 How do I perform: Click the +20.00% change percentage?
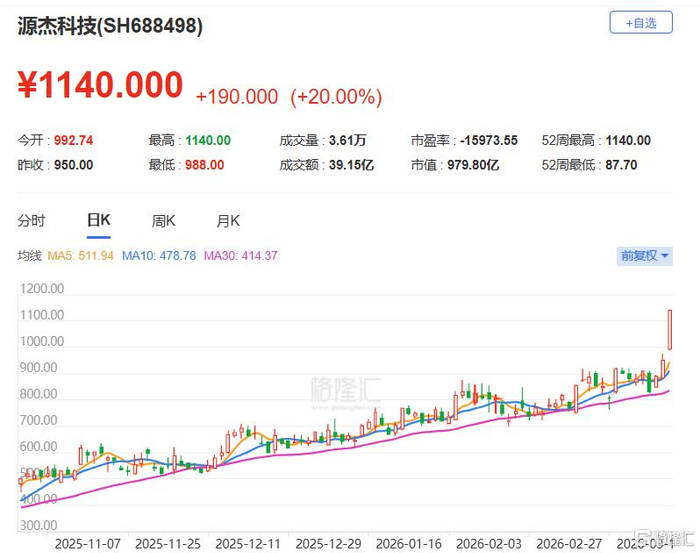coord(336,97)
